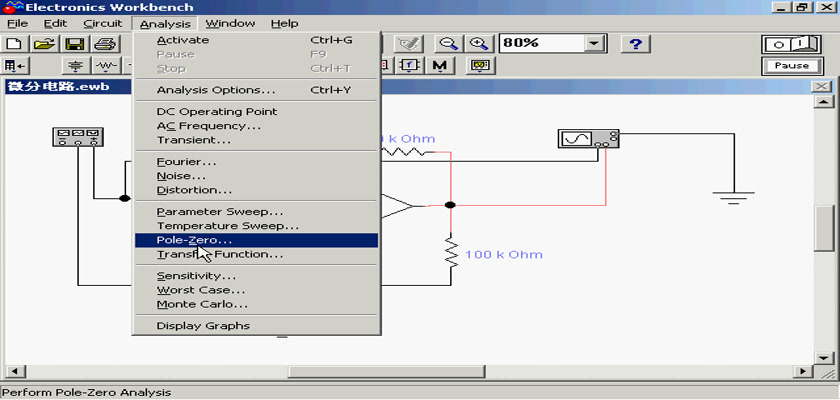This screenshot has height=400, width=840.
Task: Select Transient analysis
Action: (257, 140)
